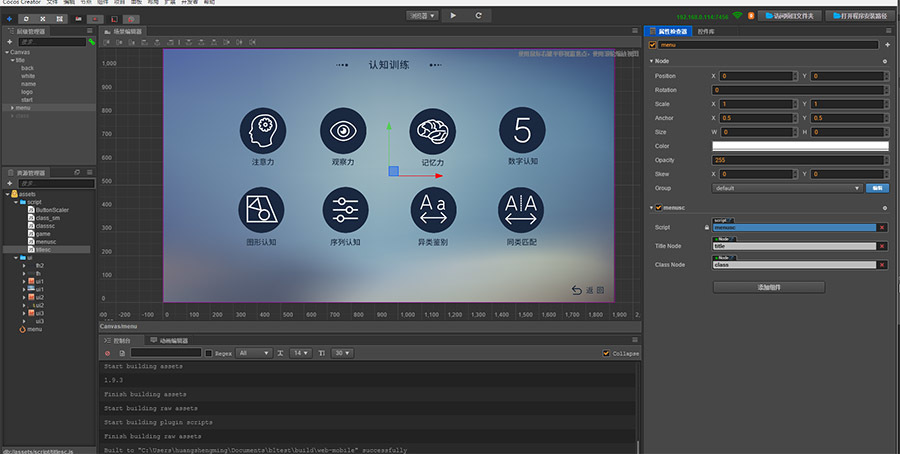Open the preview platform dropdown
Screen dimensions: 900x454
click(x=423, y=16)
